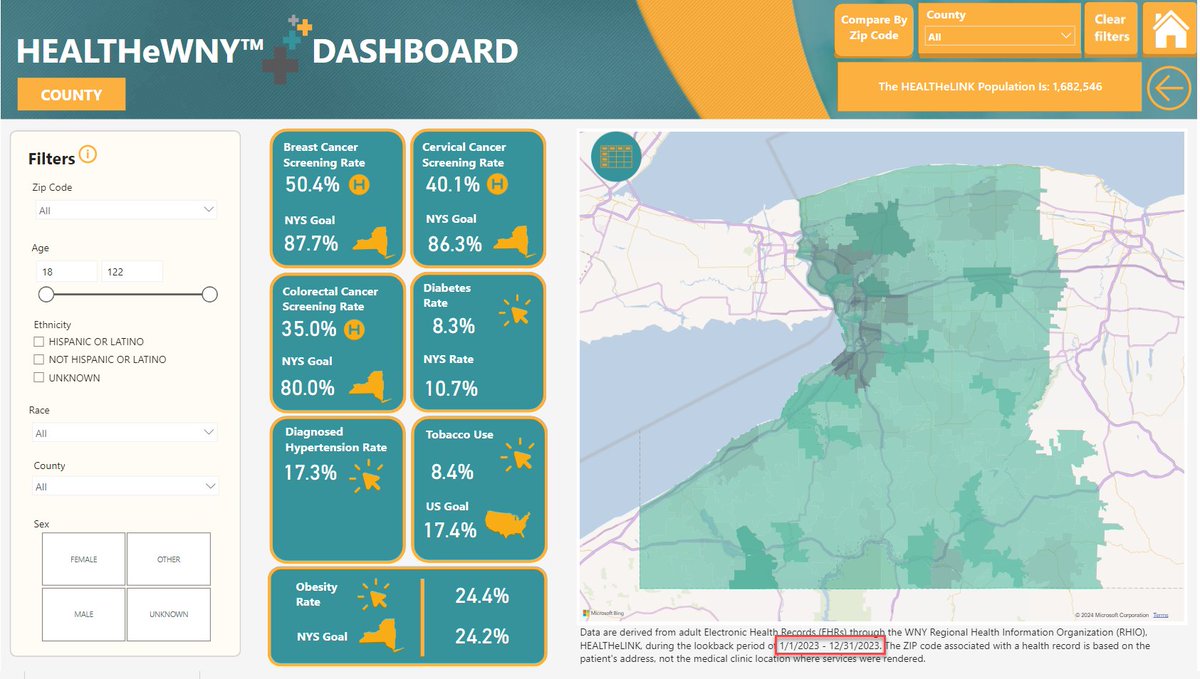Click the minimum age input field showing 18
This screenshot has height=679, width=1200.
(x=66, y=272)
